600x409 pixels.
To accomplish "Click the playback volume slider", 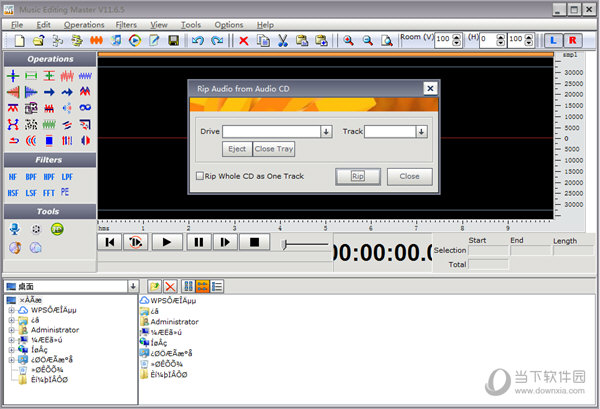I will (x=305, y=244).
